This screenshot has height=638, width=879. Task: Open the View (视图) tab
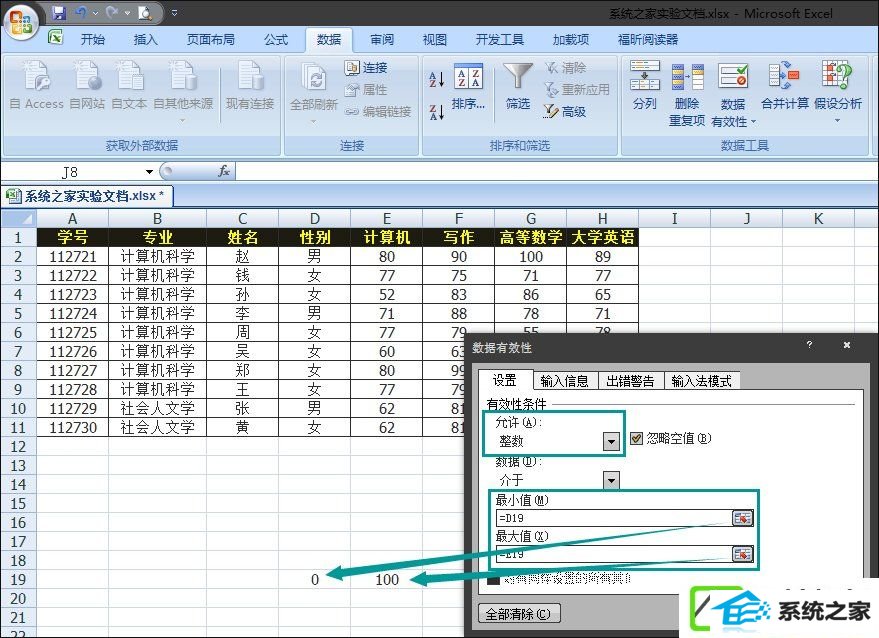coord(434,39)
